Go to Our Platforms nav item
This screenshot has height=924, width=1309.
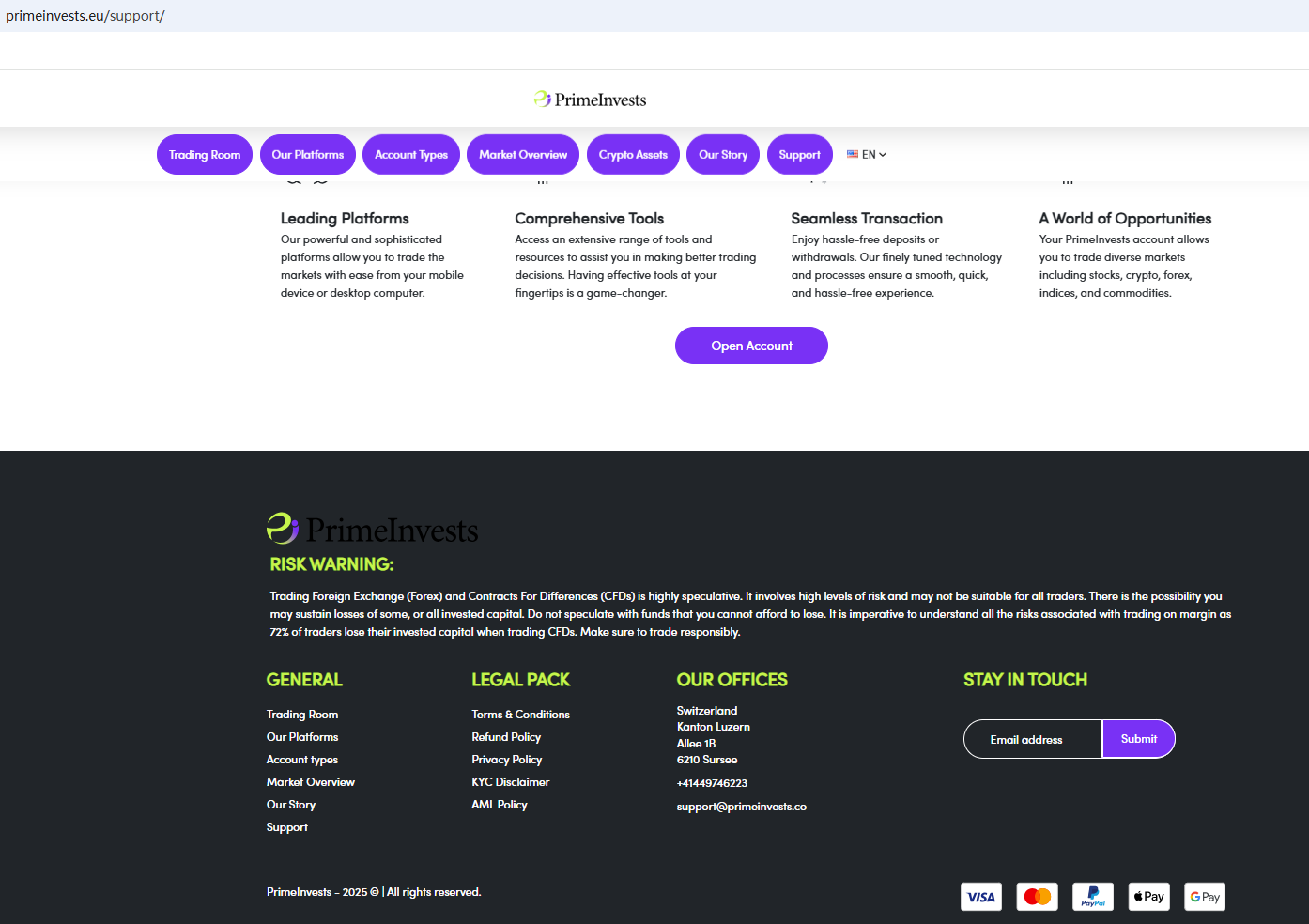coord(308,155)
